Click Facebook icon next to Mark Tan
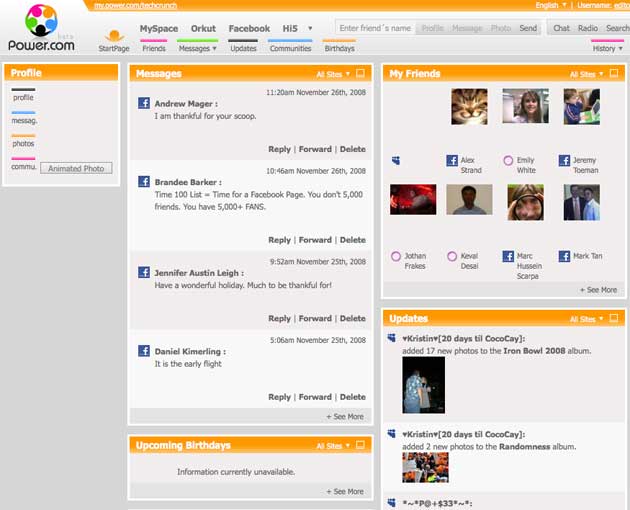630x510 pixels. (x=564, y=256)
